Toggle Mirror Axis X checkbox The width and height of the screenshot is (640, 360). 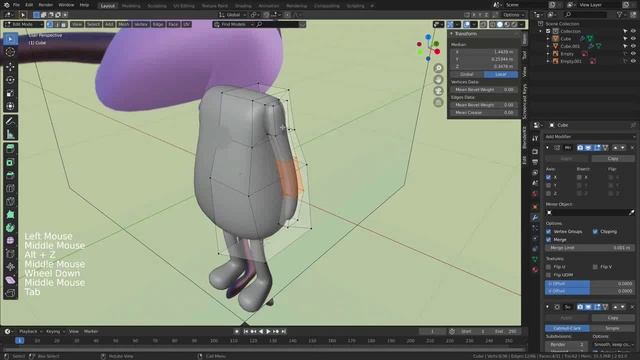coord(549,177)
